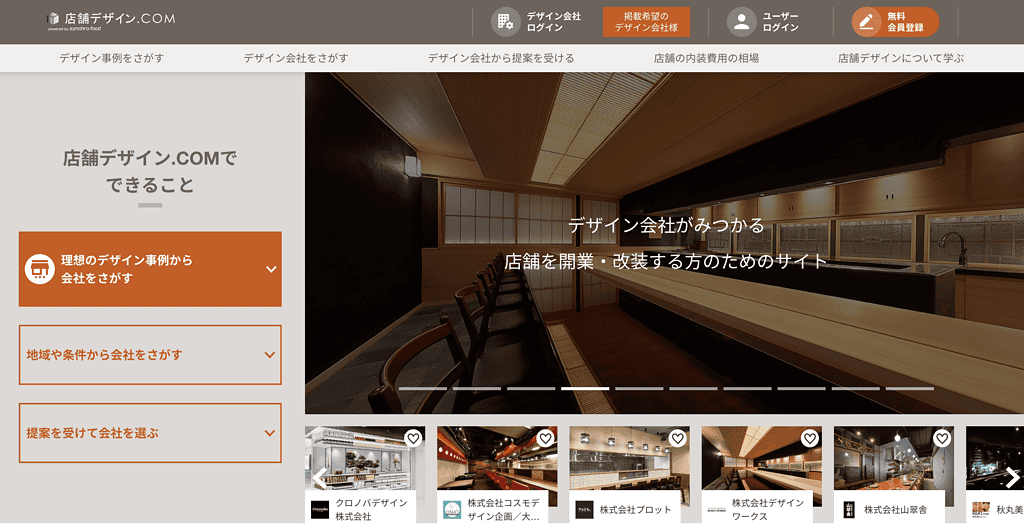This screenshot has height=530, width=1024.
Task: Favorite the クロノバデザイン株式会社 card with heart
Action: [413, 438]
